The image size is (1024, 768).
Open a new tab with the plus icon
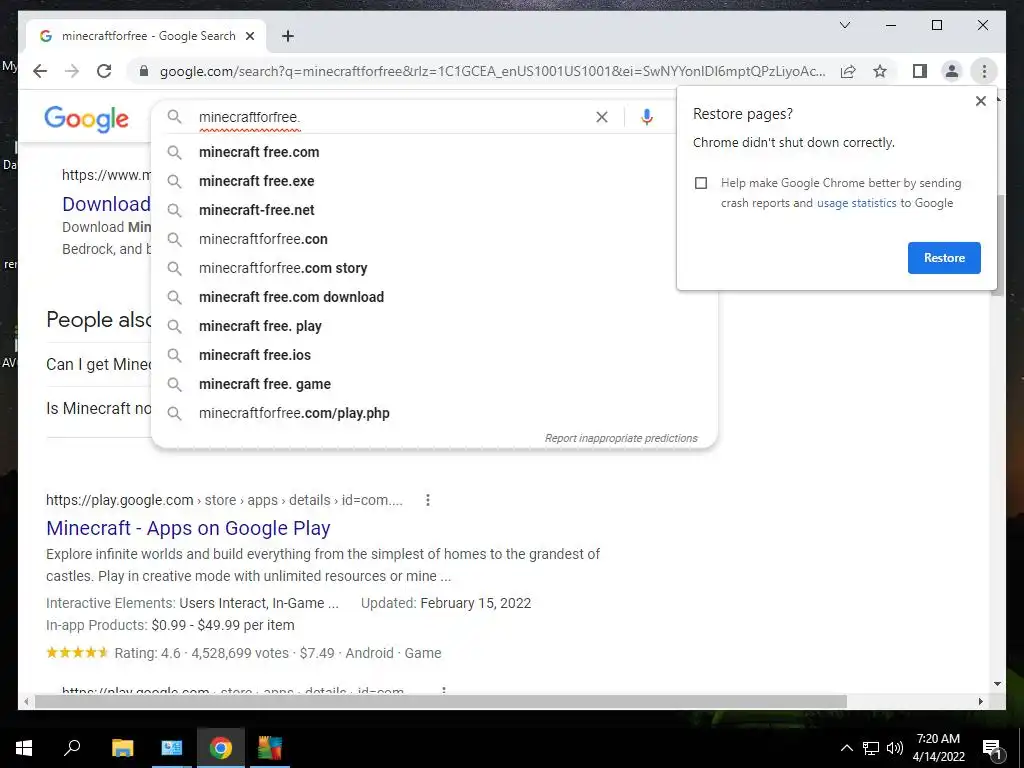287,36
